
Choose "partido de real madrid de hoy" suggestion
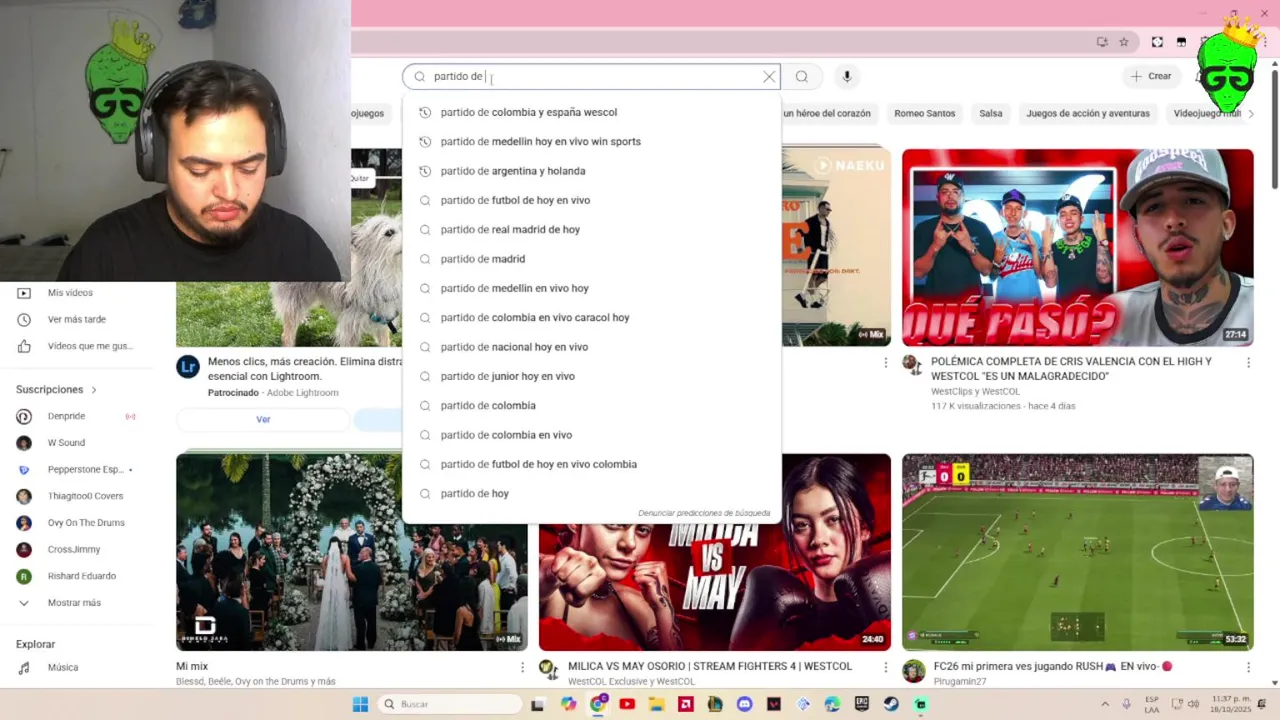(591, 229)
